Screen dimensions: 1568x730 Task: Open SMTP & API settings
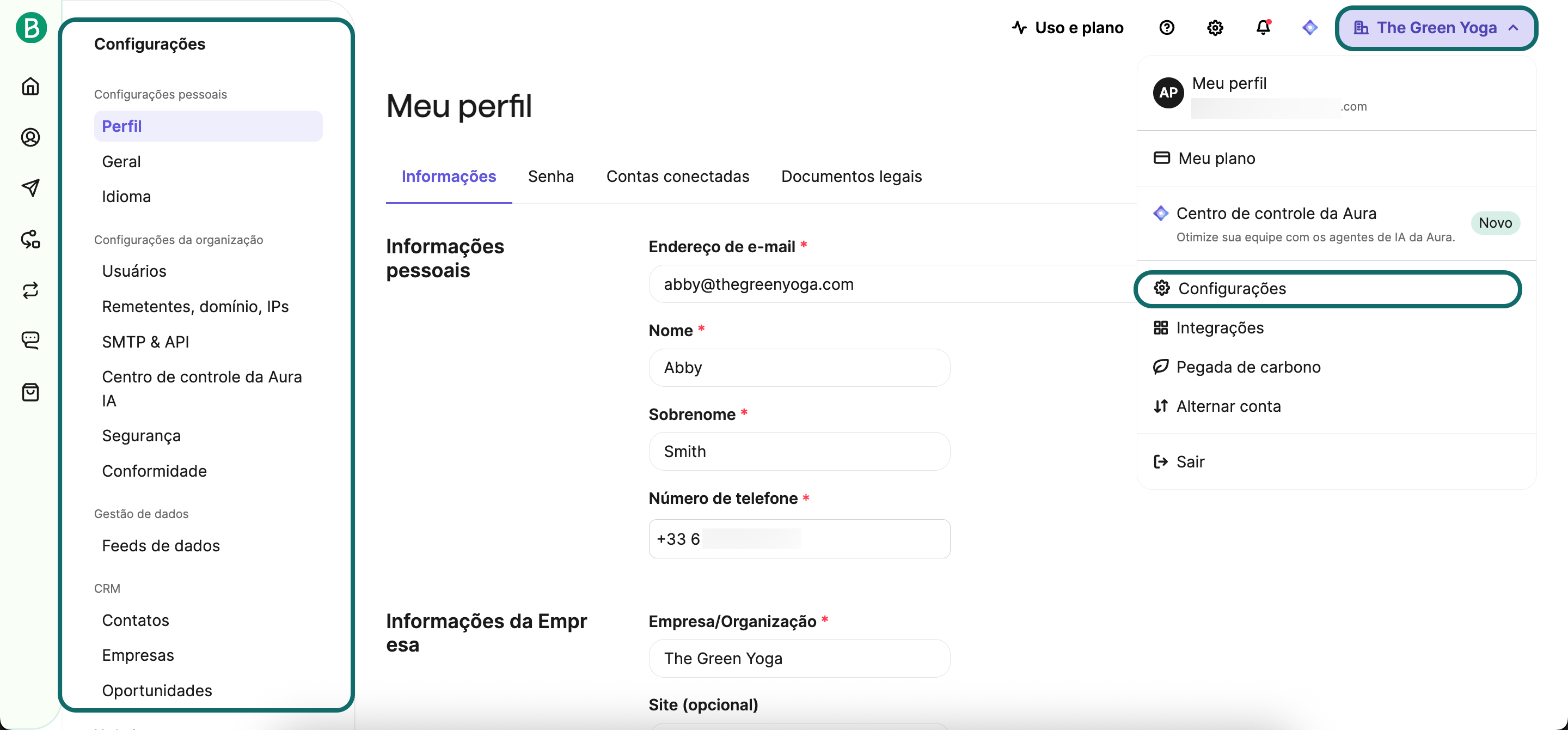pos(145,342)
